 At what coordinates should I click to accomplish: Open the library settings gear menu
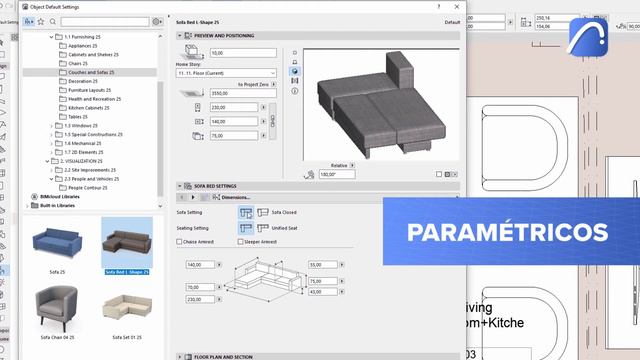click(x=157, y=22)
